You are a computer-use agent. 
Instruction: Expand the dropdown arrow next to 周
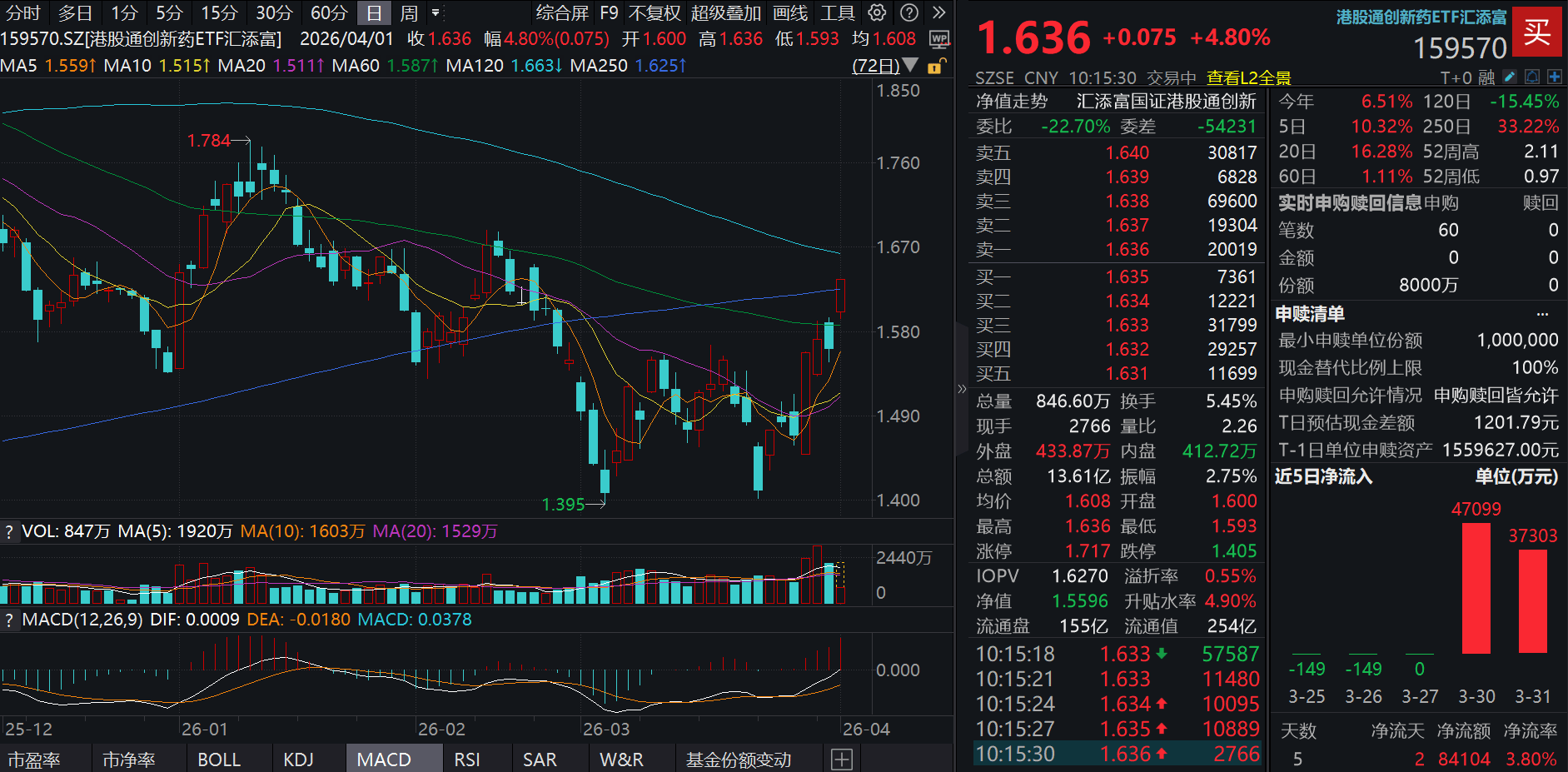tap(436, 12)
